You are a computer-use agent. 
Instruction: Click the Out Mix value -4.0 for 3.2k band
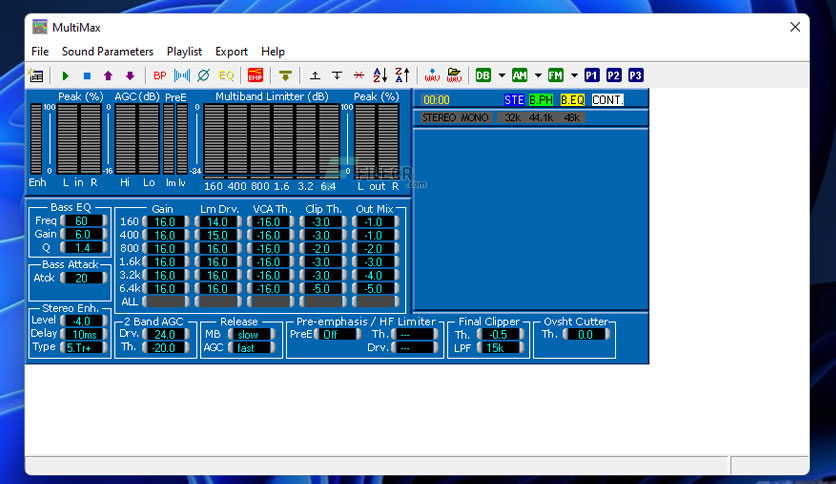coord(375,275)
